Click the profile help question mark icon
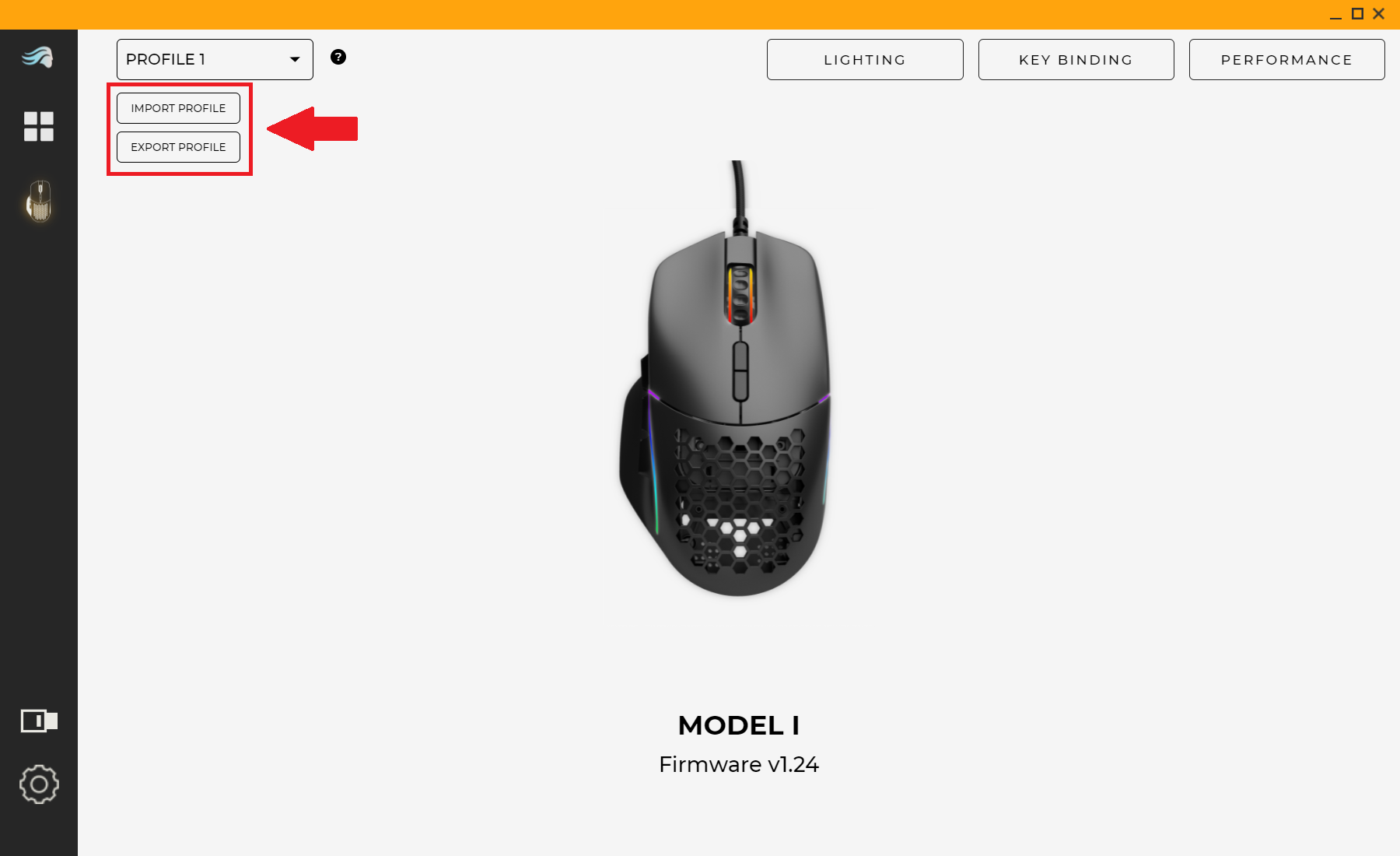Viewport: 1400px width, 856px height. coord(338,57)
